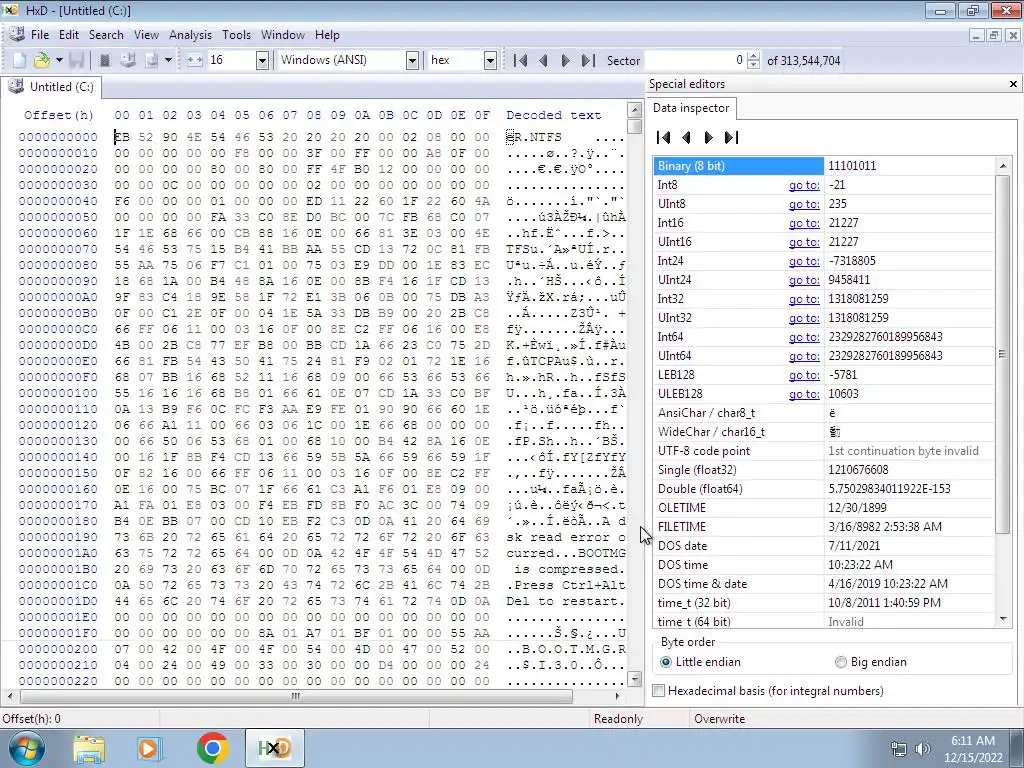
Task: Increment sector number with up spinner
Action: 753,56
